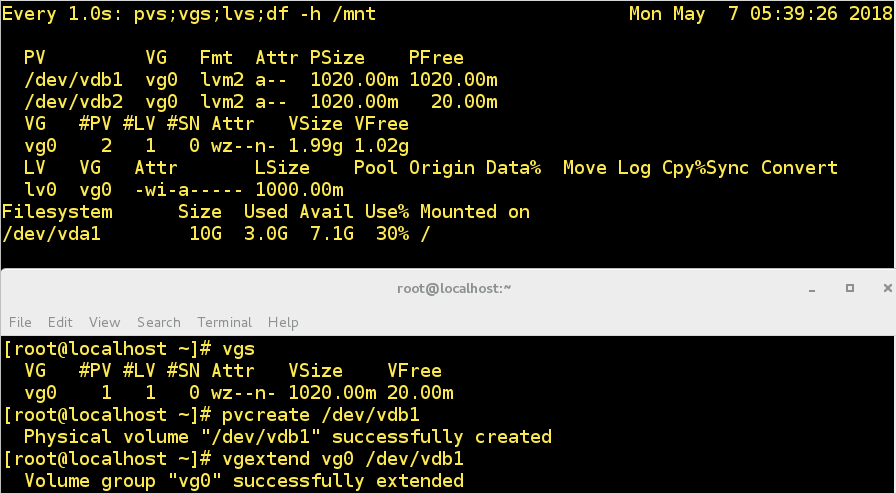896x493 pixels.
Task: Click the typed vgs command
Action: (x=238, y=349)
